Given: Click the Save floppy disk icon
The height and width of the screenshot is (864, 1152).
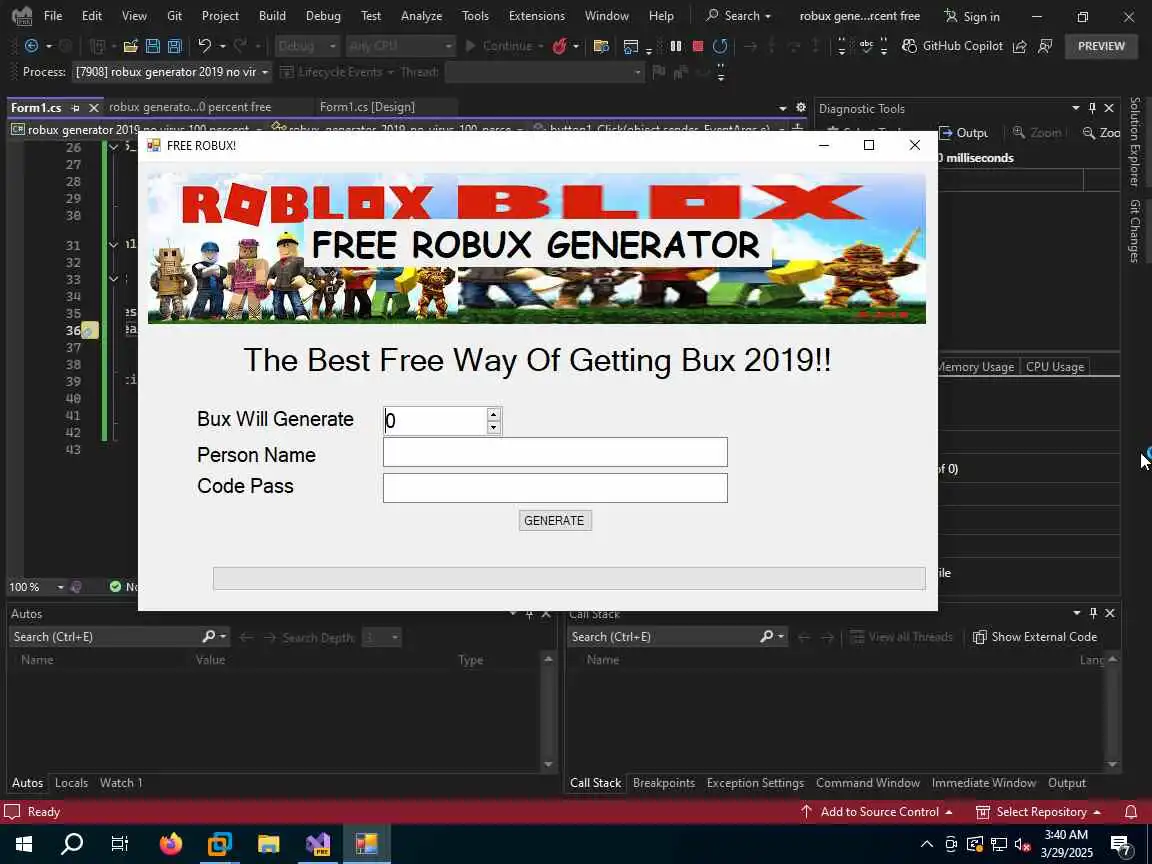Looking at the screenshot, I should 153,46.
